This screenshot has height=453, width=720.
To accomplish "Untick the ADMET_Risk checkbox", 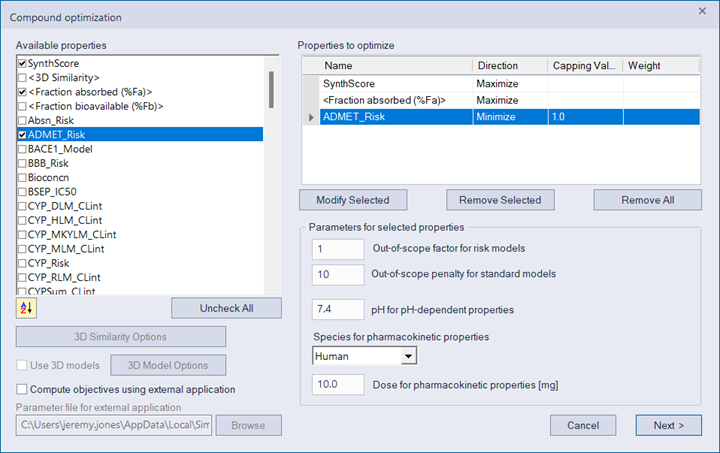I will [22, 134].
